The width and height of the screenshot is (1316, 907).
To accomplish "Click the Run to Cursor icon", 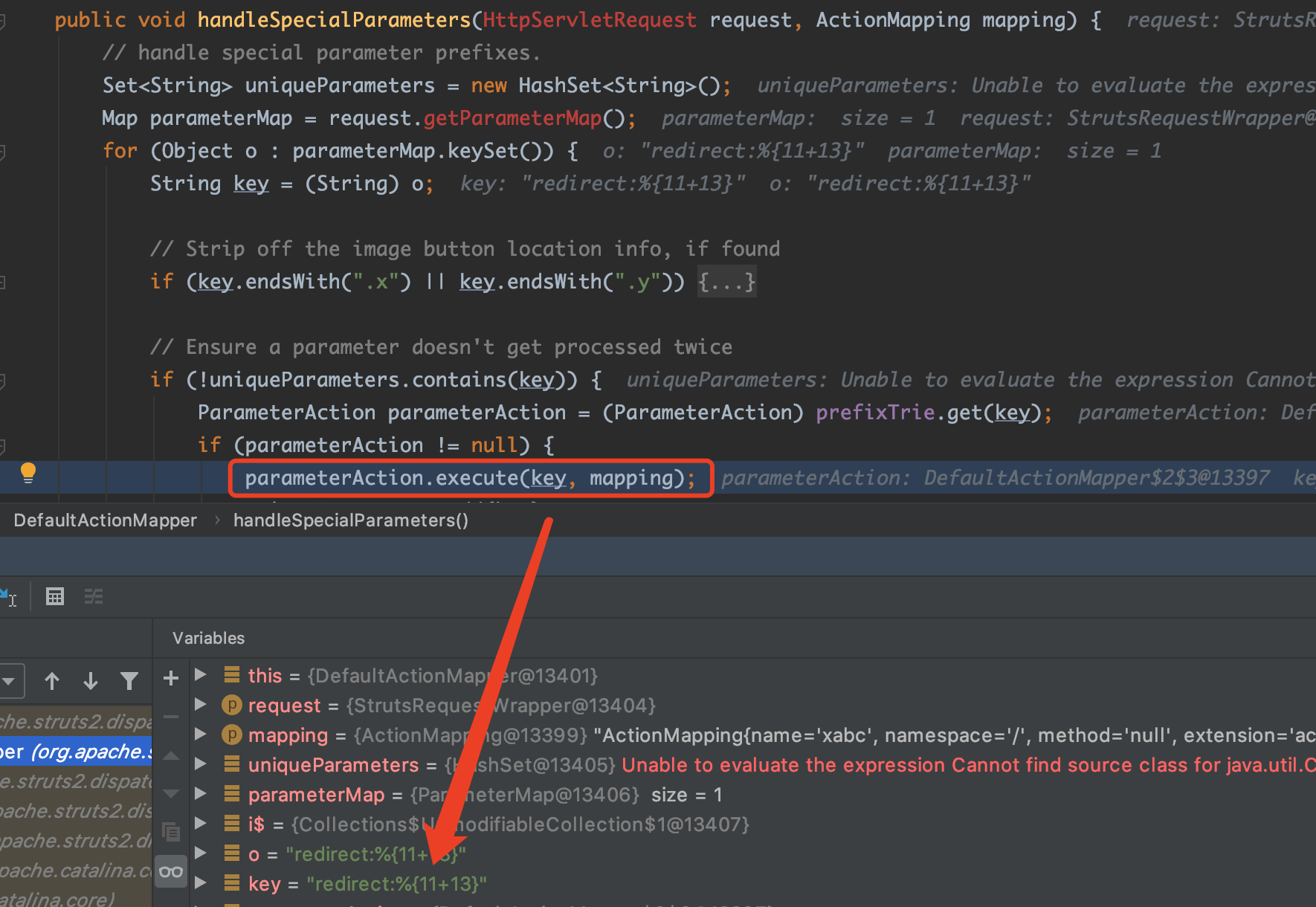I will (9, 596).
